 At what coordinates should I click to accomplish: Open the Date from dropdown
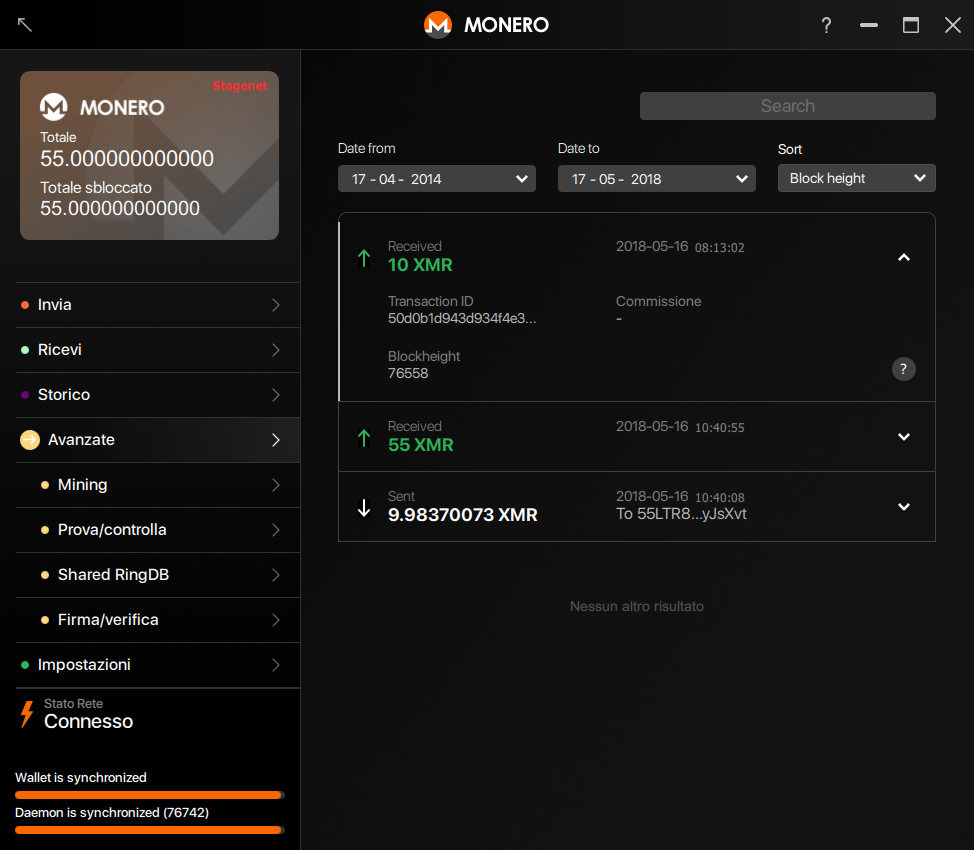click(437, 179)
